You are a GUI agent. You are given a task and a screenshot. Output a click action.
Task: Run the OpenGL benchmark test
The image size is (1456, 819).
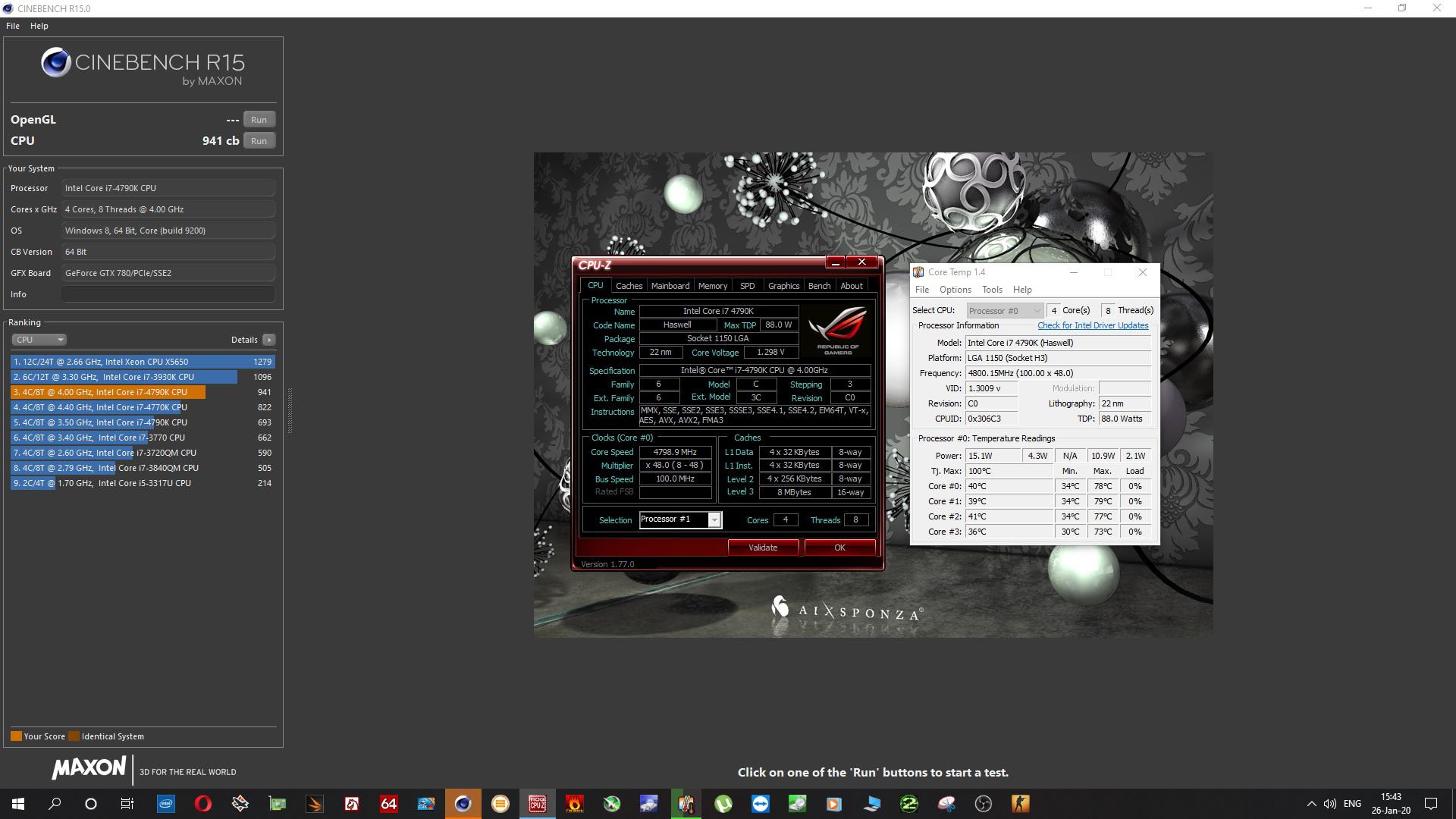pos(259,120)
